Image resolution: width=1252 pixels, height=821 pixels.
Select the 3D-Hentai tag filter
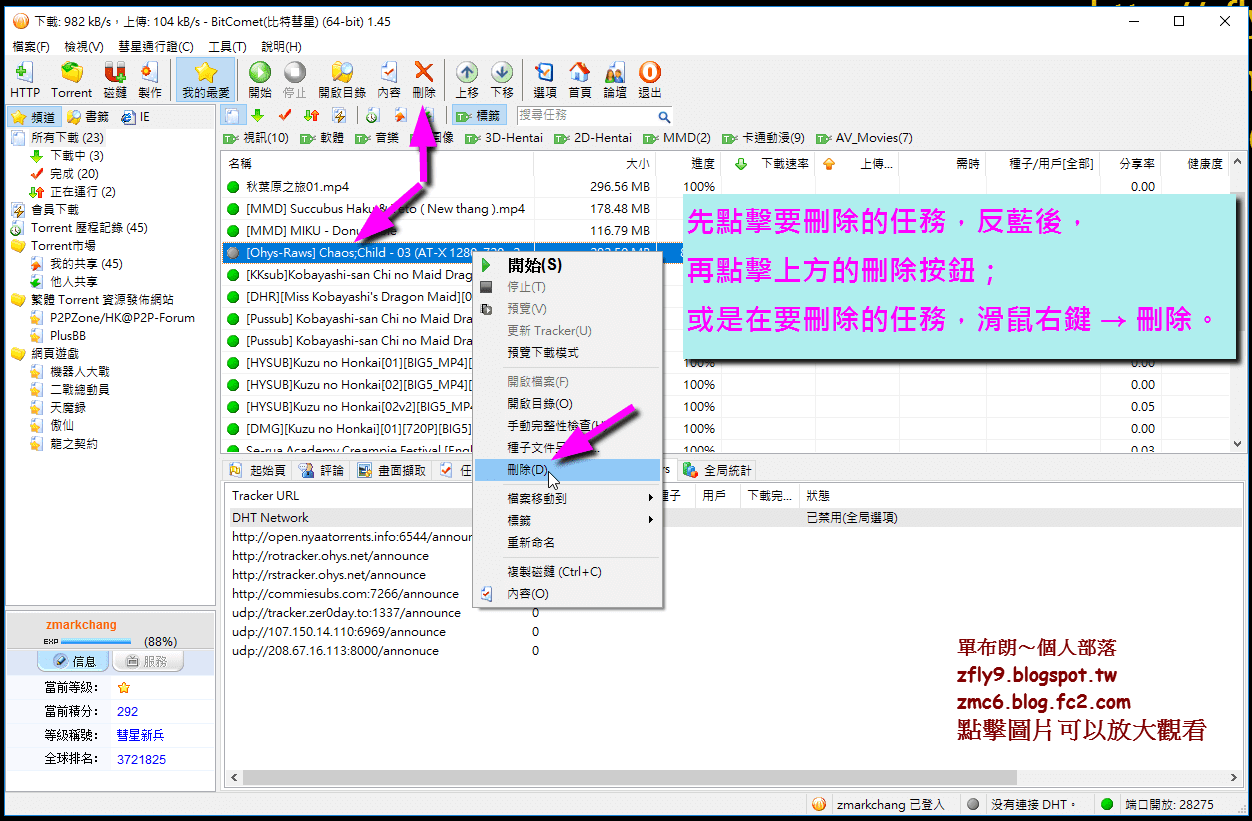504,138
